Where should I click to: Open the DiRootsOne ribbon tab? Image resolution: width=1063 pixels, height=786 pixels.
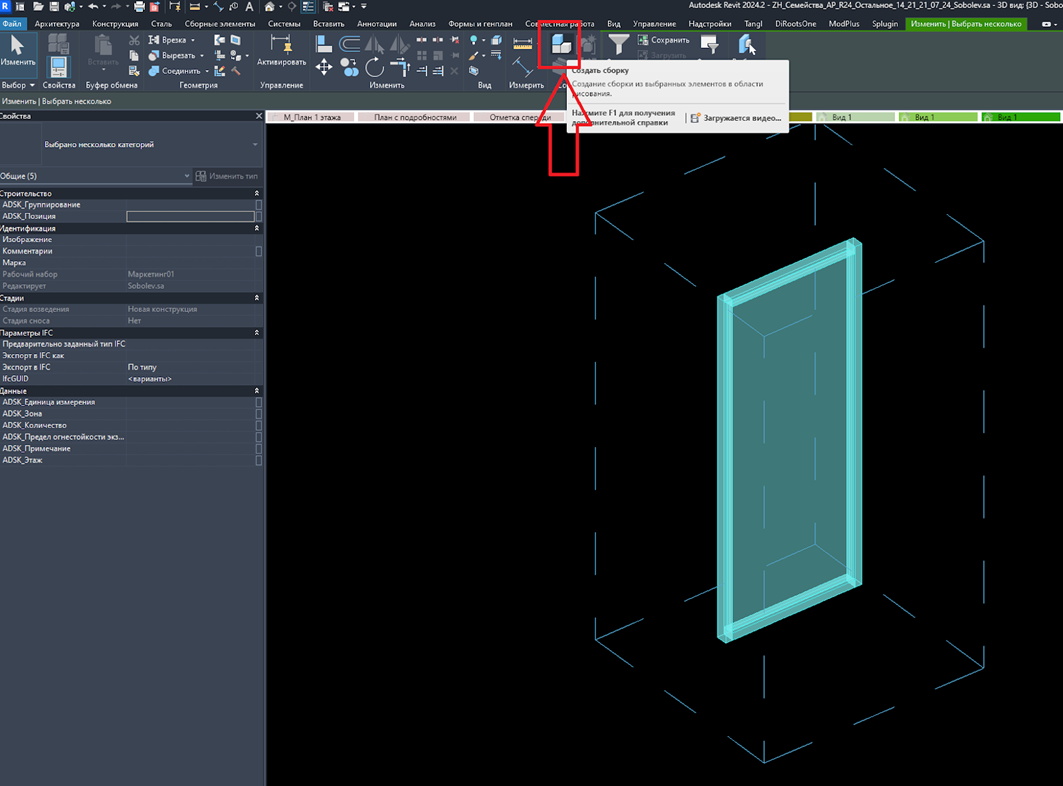point(795,24)
